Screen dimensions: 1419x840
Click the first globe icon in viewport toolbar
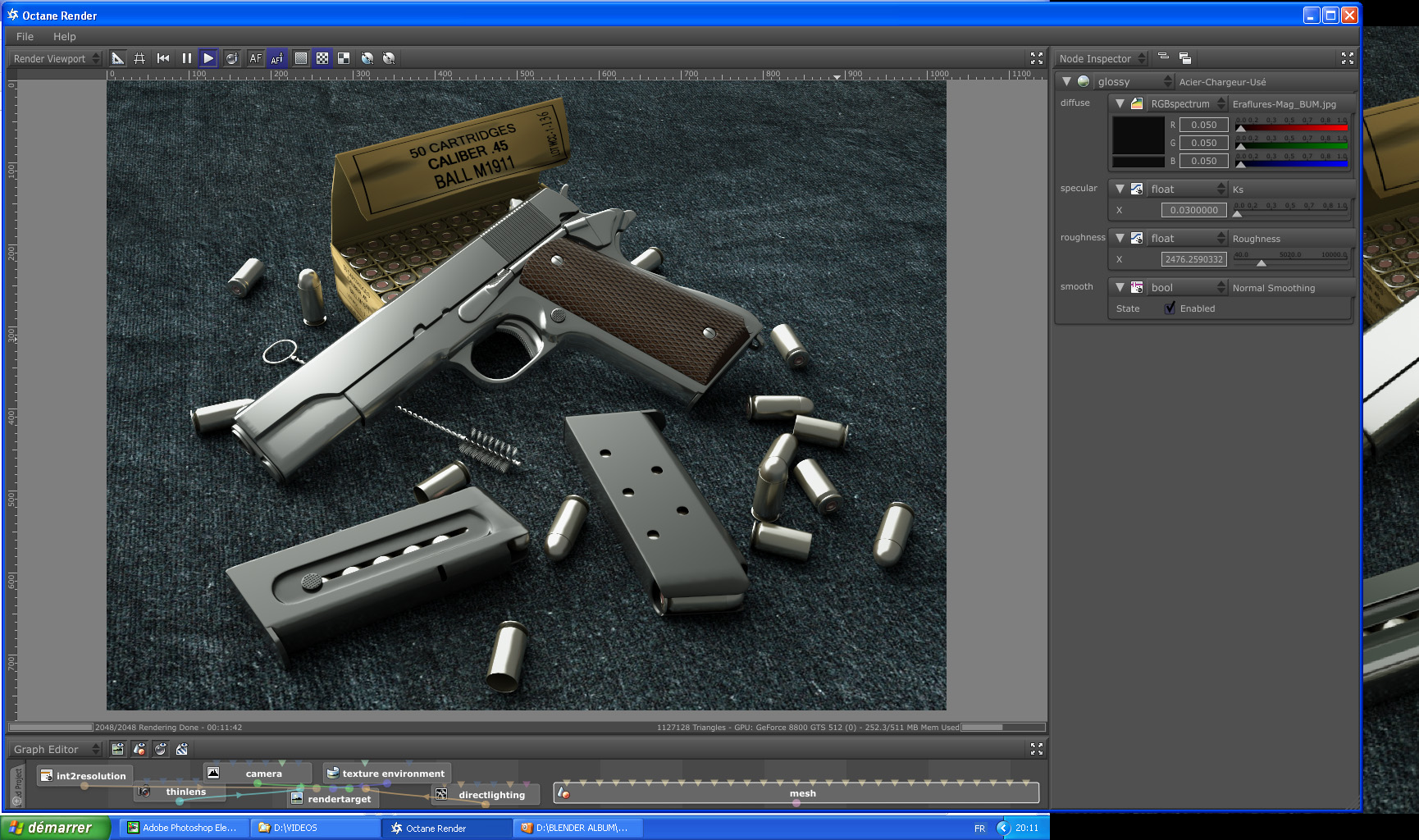coord(367,58)
